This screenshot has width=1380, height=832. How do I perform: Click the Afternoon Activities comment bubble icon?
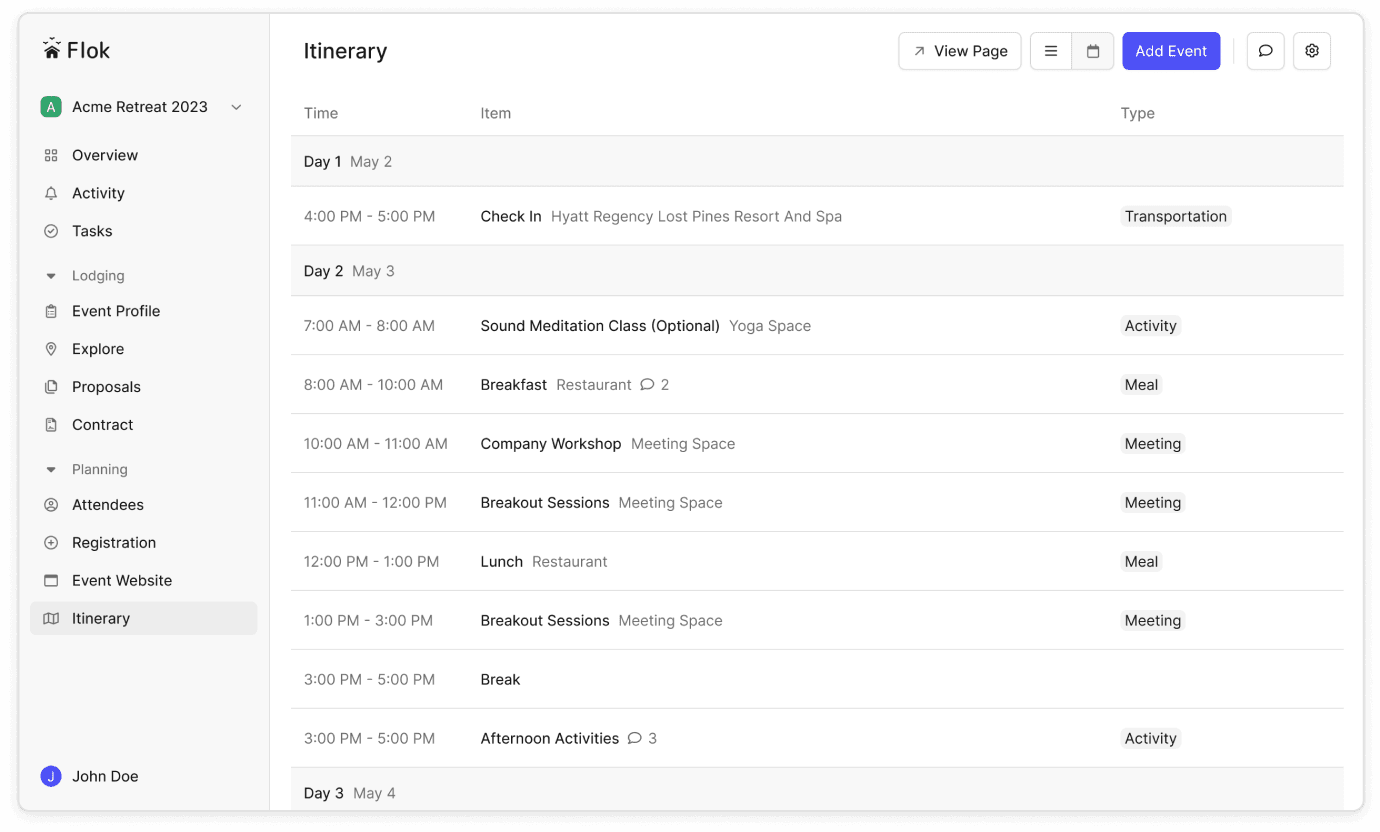634,739
